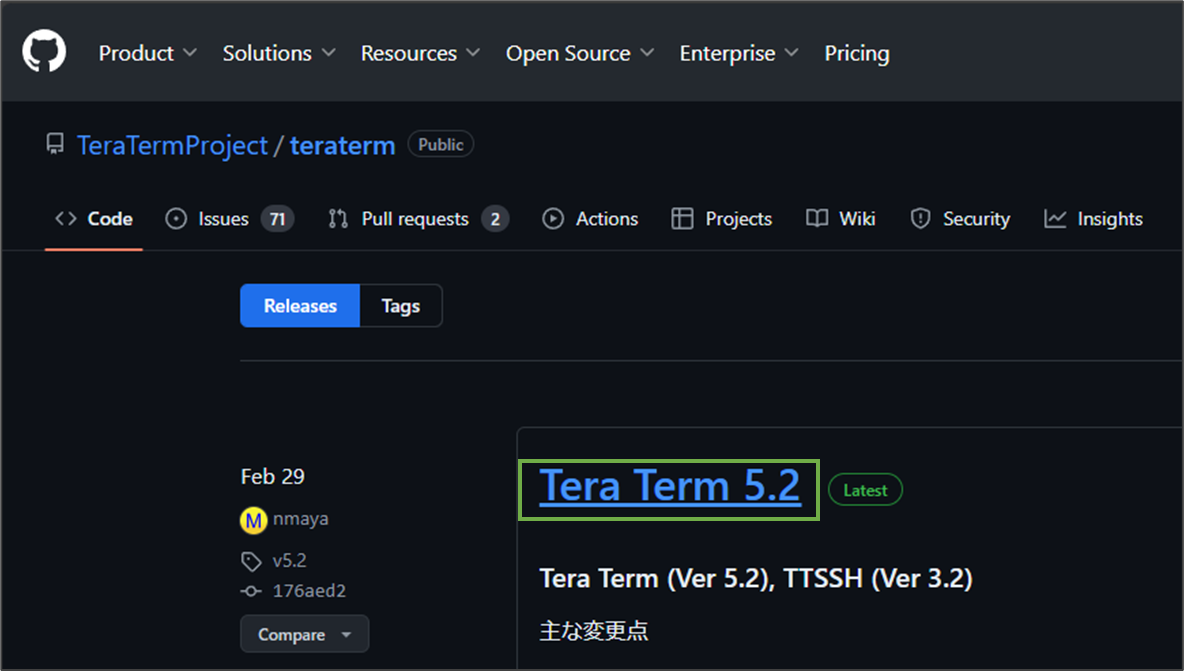
Task: Open the Actions tab
Action: pyautogui.click(x=590, y=219)
